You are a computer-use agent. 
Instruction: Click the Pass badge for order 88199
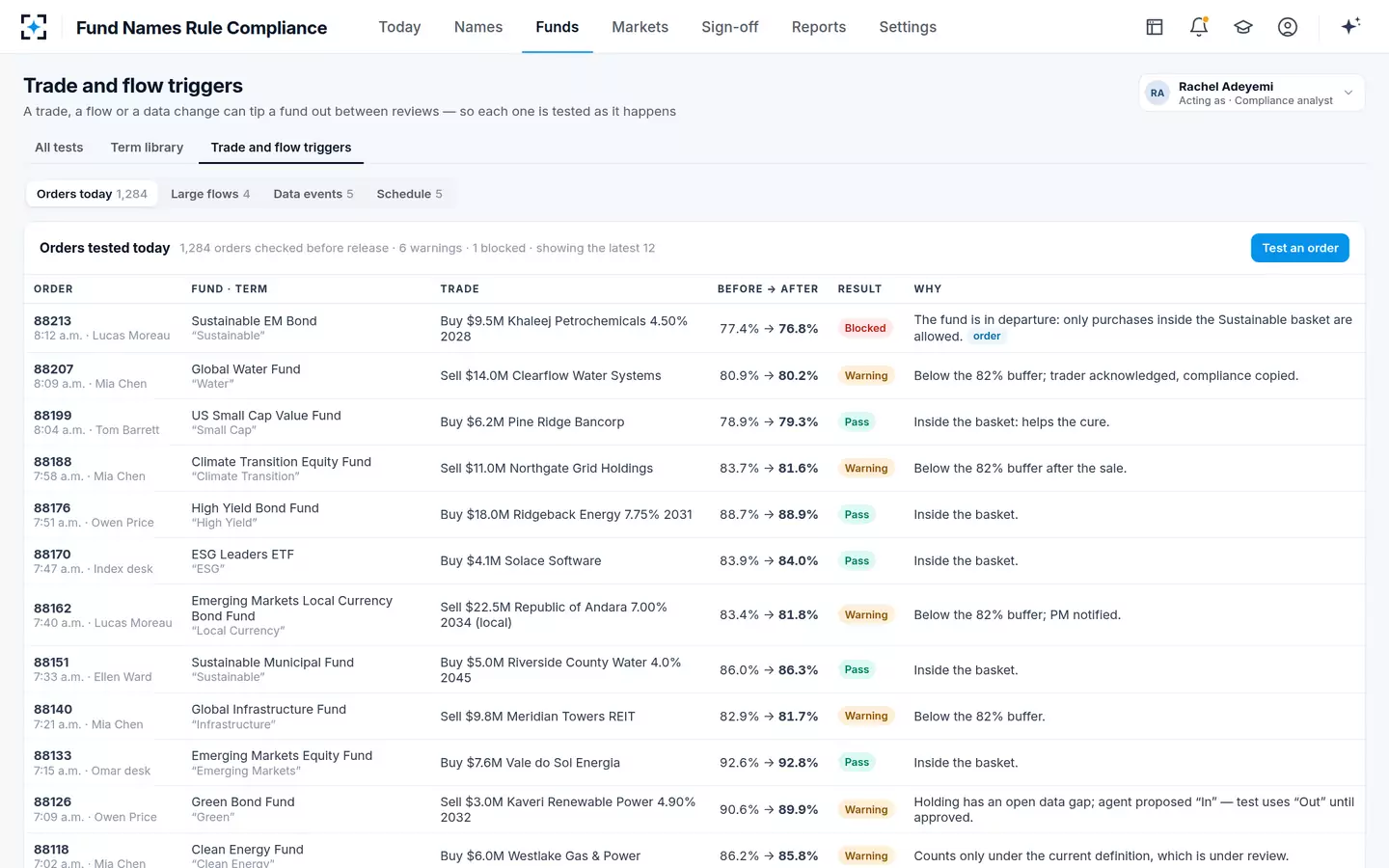(857, 421)
